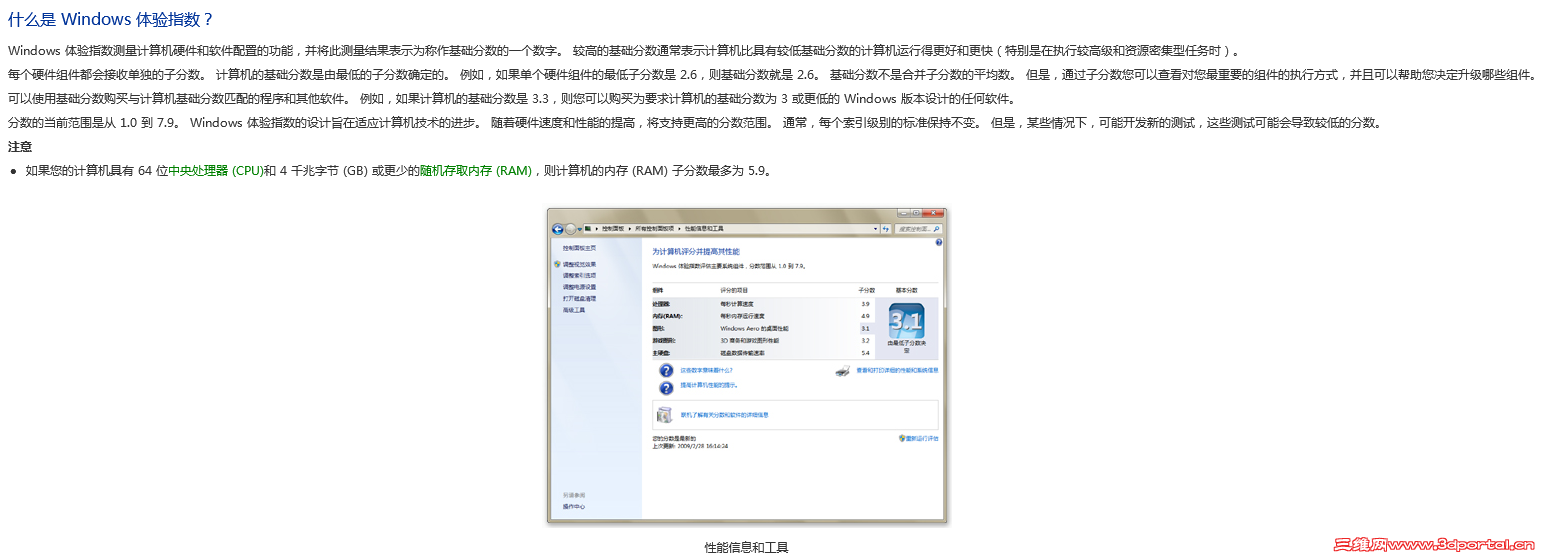Image resolution: width=1554 pixels, height=558 pixels.
Task: Select 所有控制面板项 in the address breadcrumb
Action: (x=655, y=229)
